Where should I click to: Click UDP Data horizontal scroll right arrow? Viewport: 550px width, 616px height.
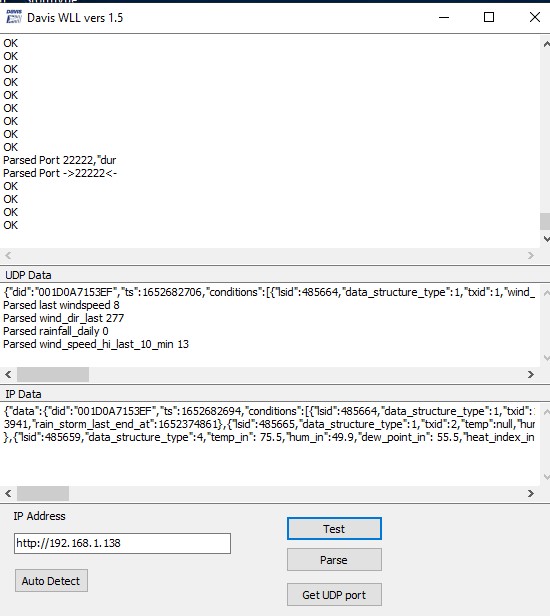[531, 374]
